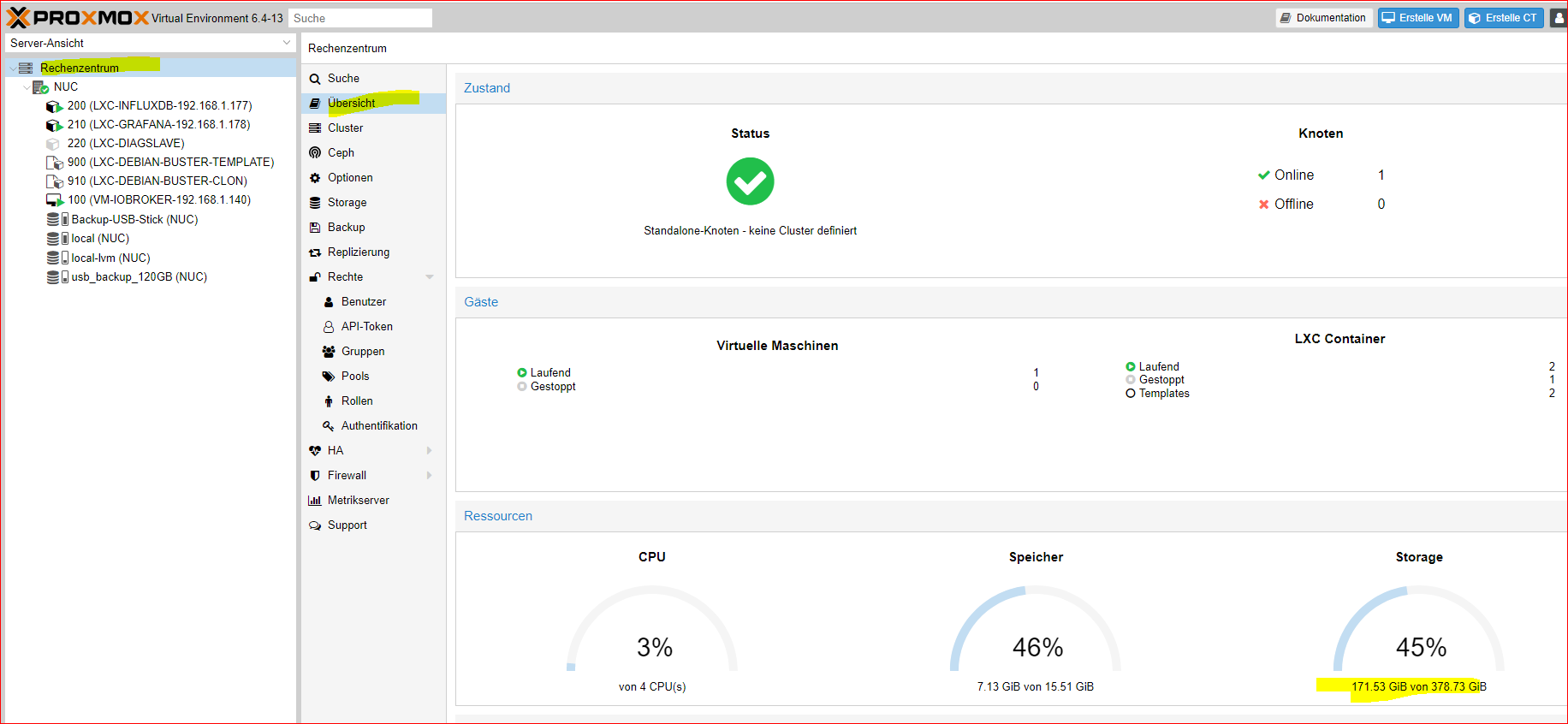Click the database icon beside Storage menu

point(315,203)
